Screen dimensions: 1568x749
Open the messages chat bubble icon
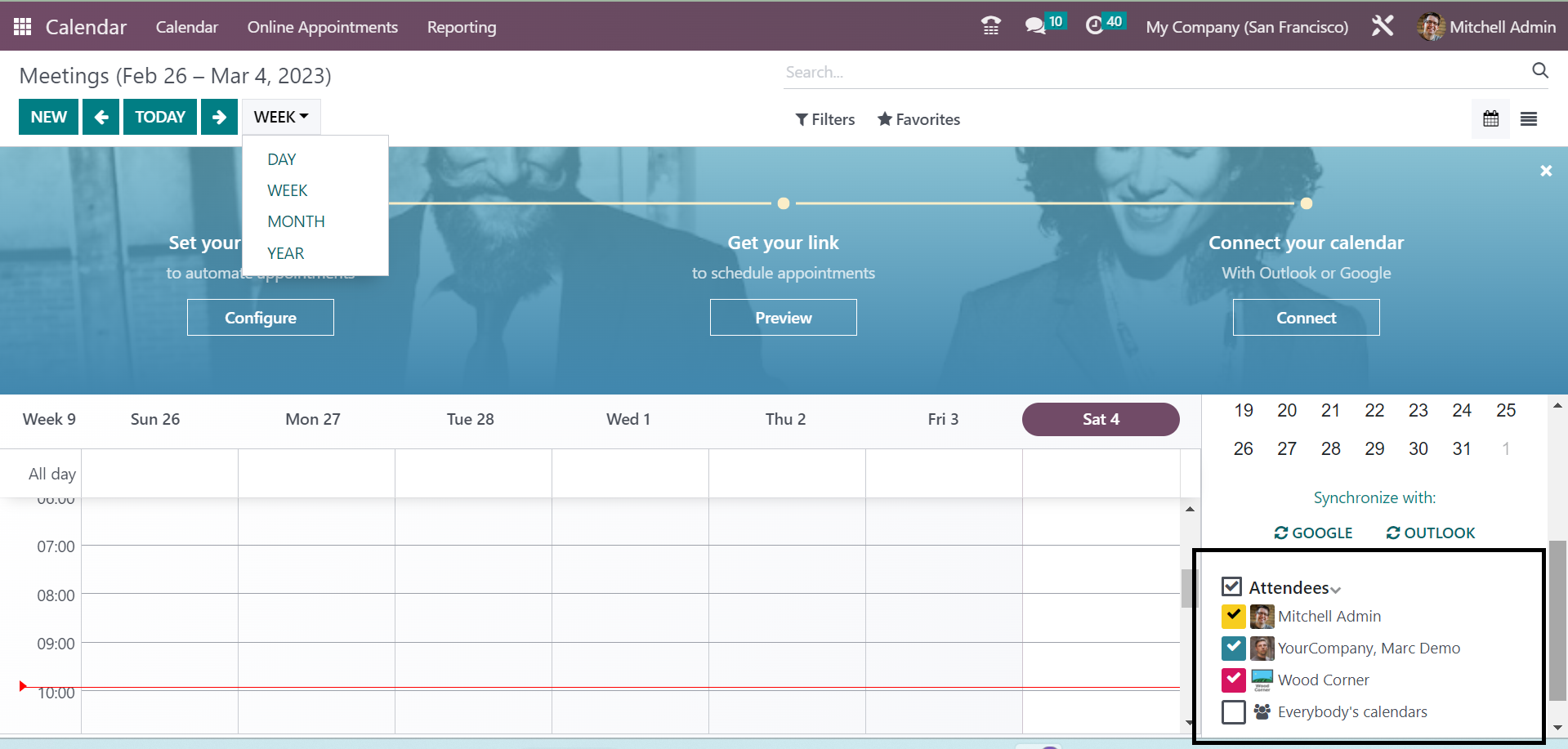tap(1036, 26)
